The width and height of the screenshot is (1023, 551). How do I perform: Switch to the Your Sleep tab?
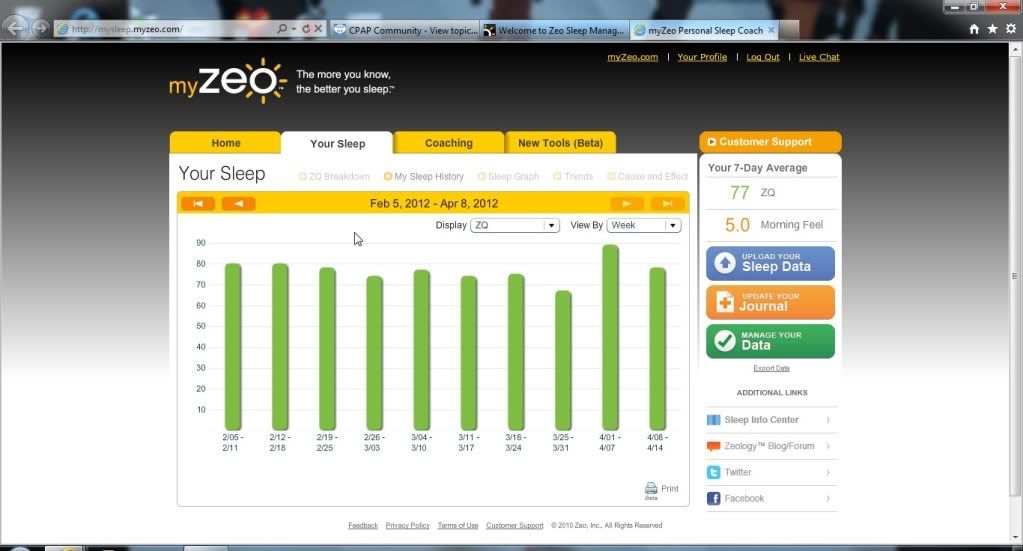337,143
